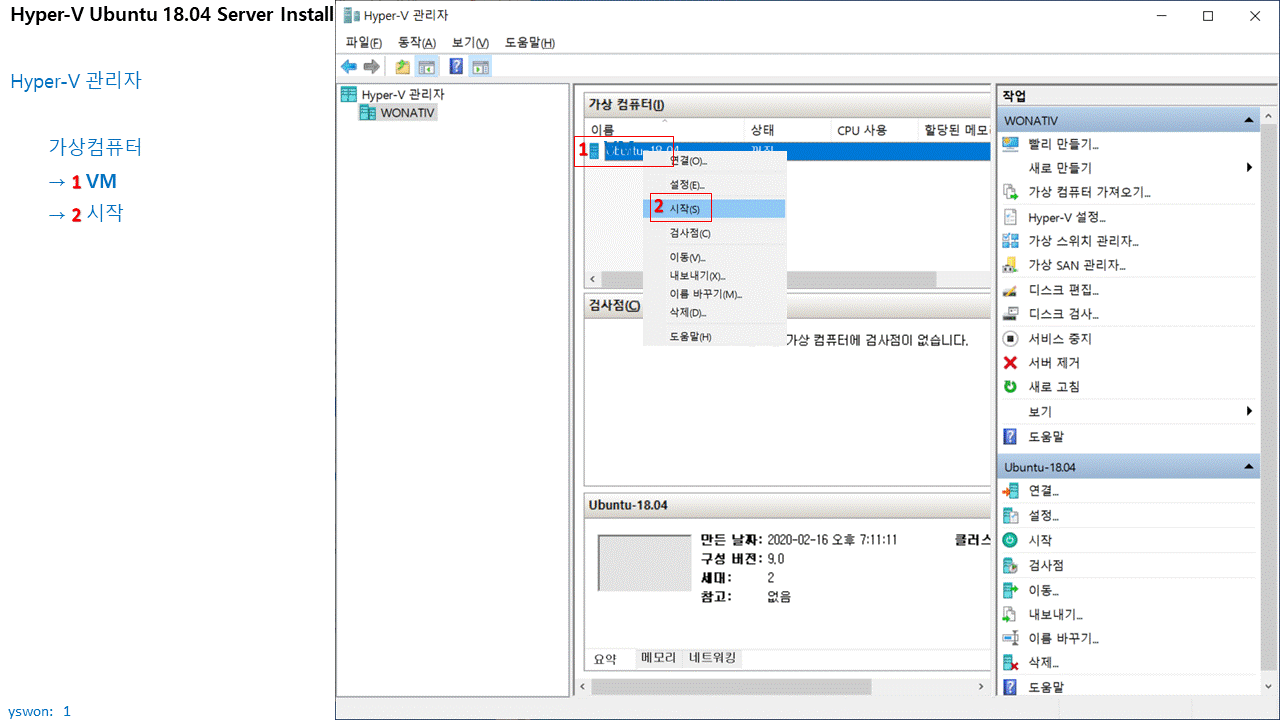The image size is (1280, 720).
Task: Open Hyper-V 설정 in the actions pane
Action: 1067,217
